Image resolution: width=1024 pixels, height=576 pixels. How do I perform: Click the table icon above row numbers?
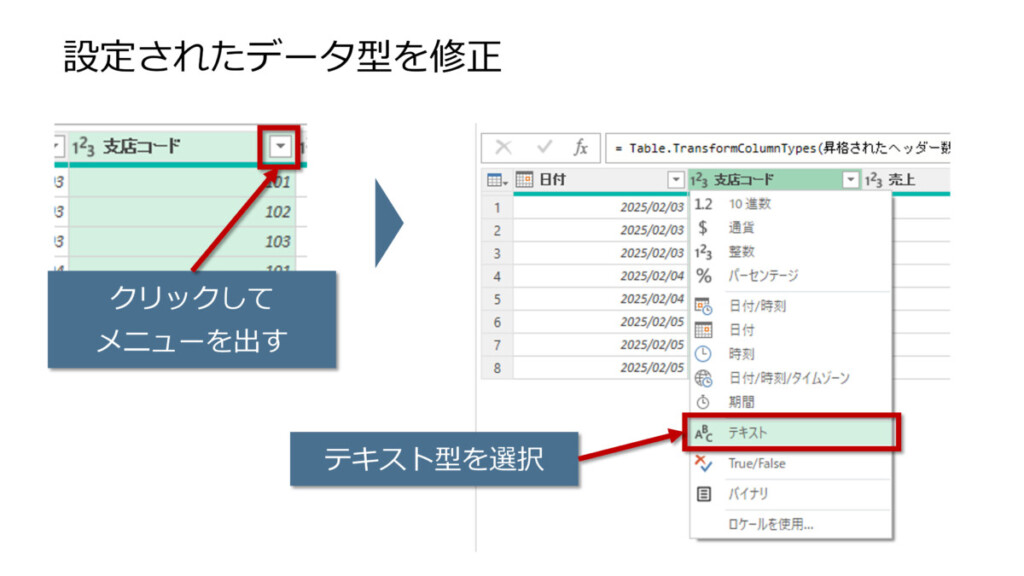[x=495, y=180]
